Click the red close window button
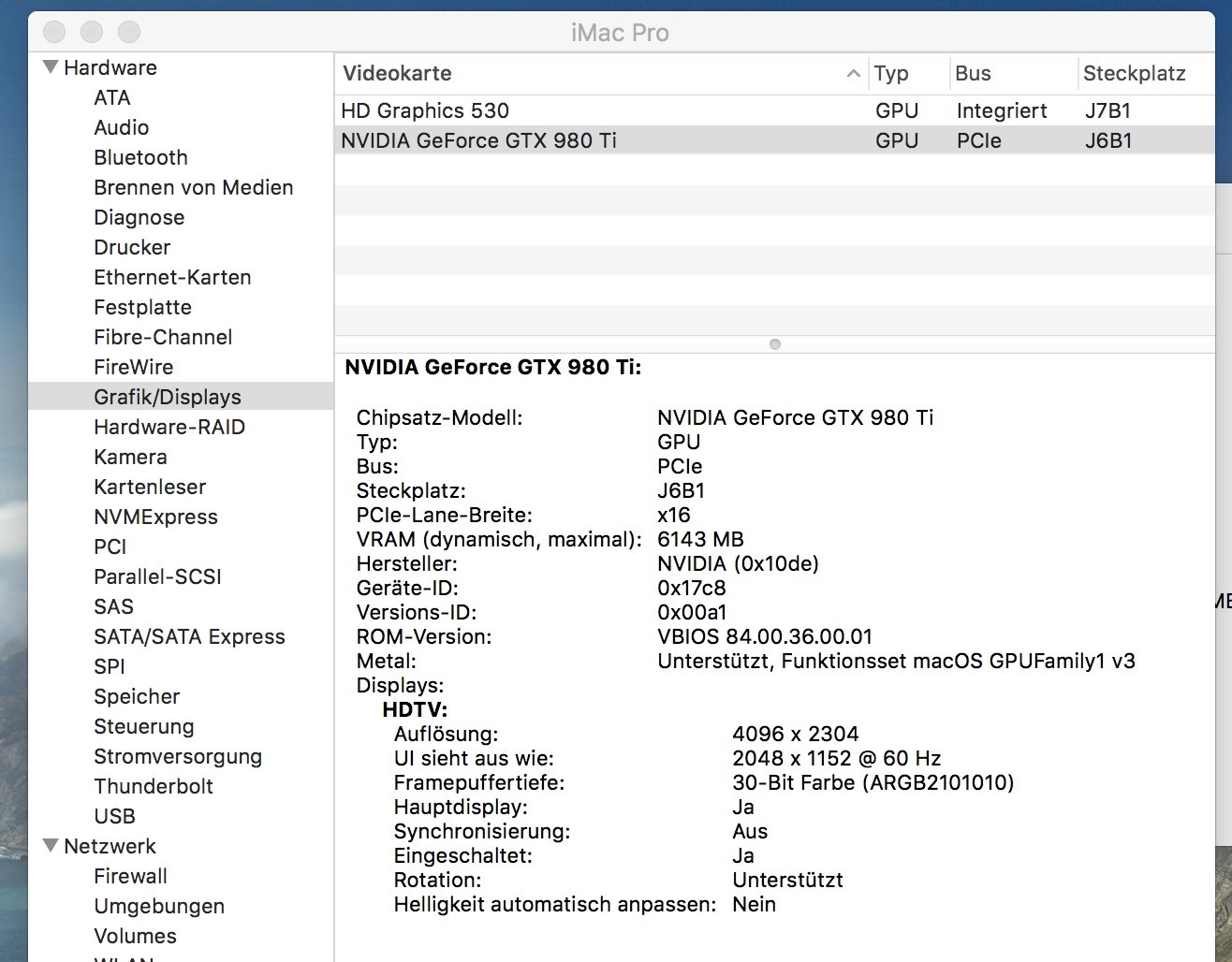This screenshot has width=1232, height=962. 54,32
